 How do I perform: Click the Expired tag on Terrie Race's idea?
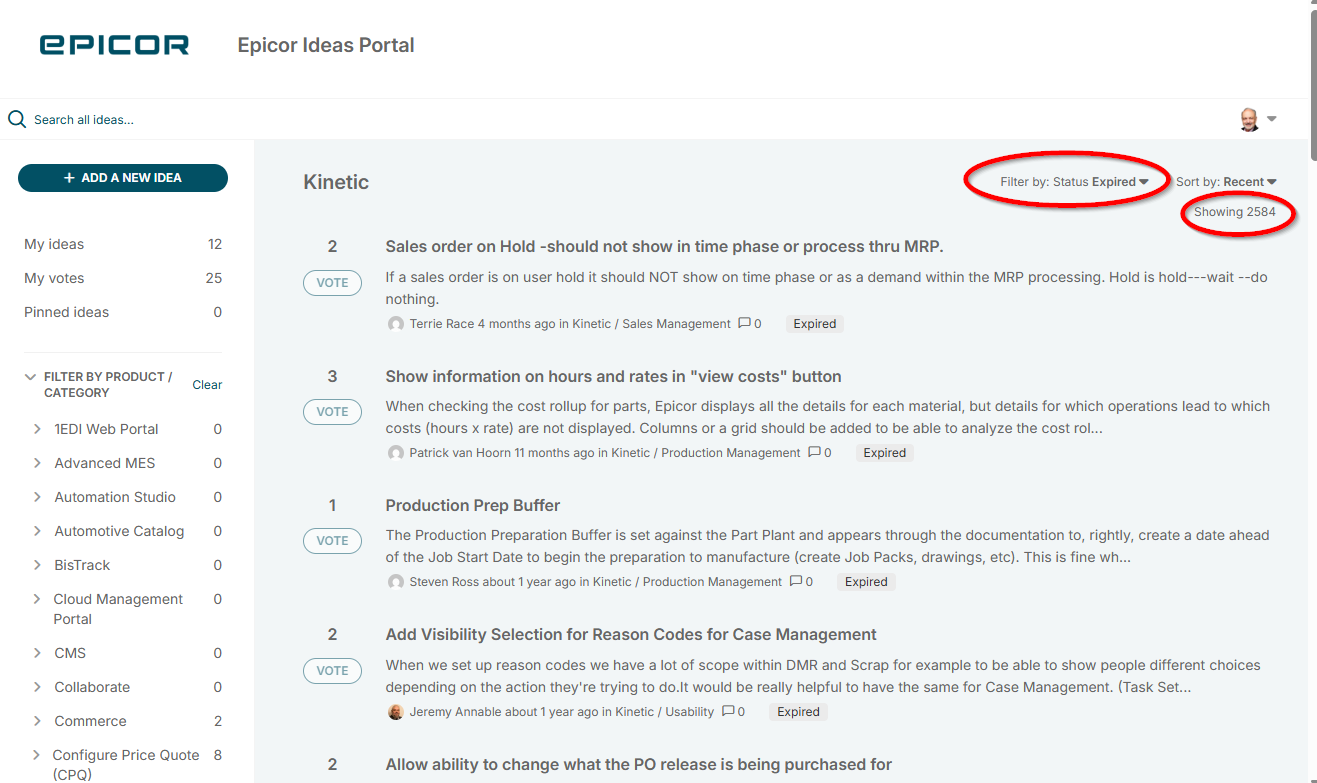815,324
